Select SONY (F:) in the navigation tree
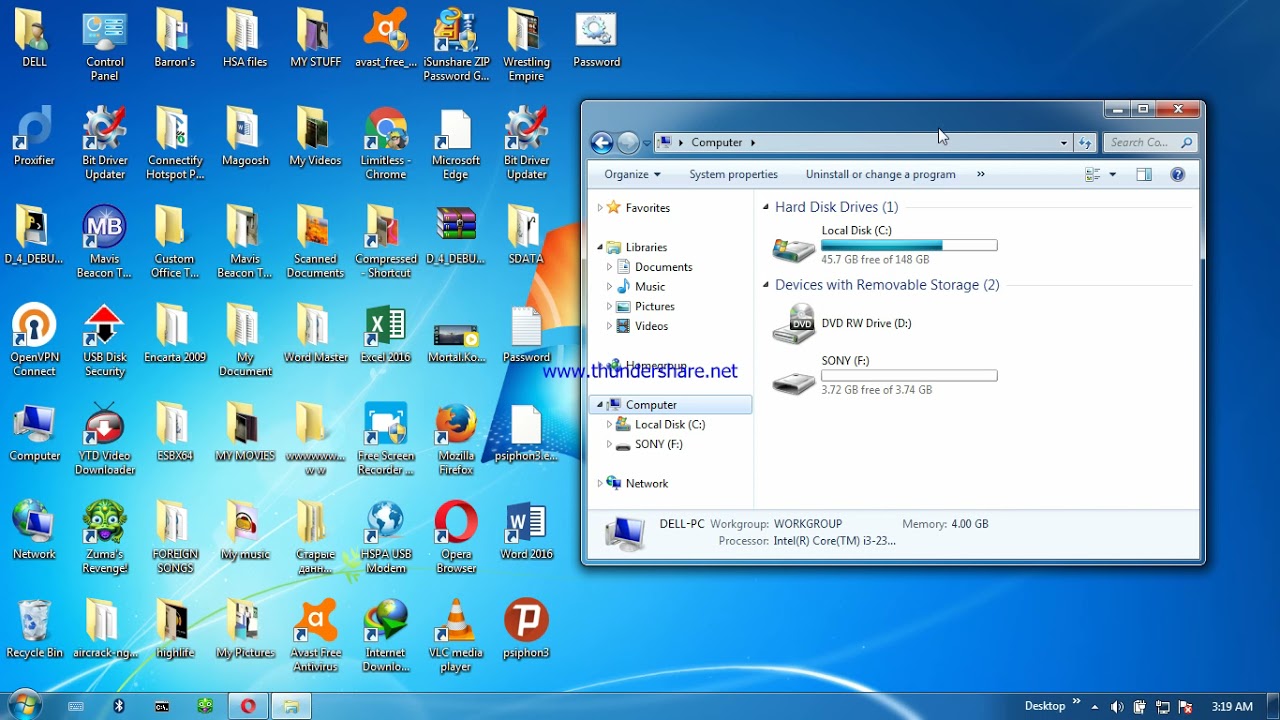This screenshot has height=720, width=1280. 658,444
